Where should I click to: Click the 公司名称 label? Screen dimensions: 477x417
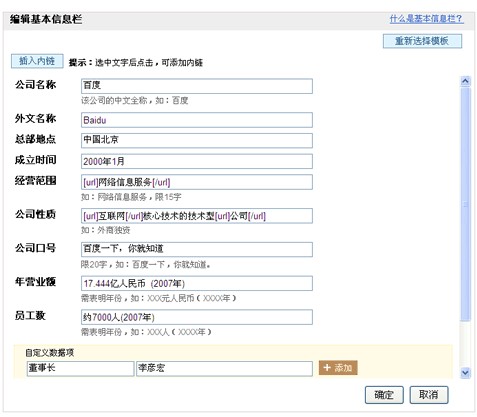coord(35,85)
